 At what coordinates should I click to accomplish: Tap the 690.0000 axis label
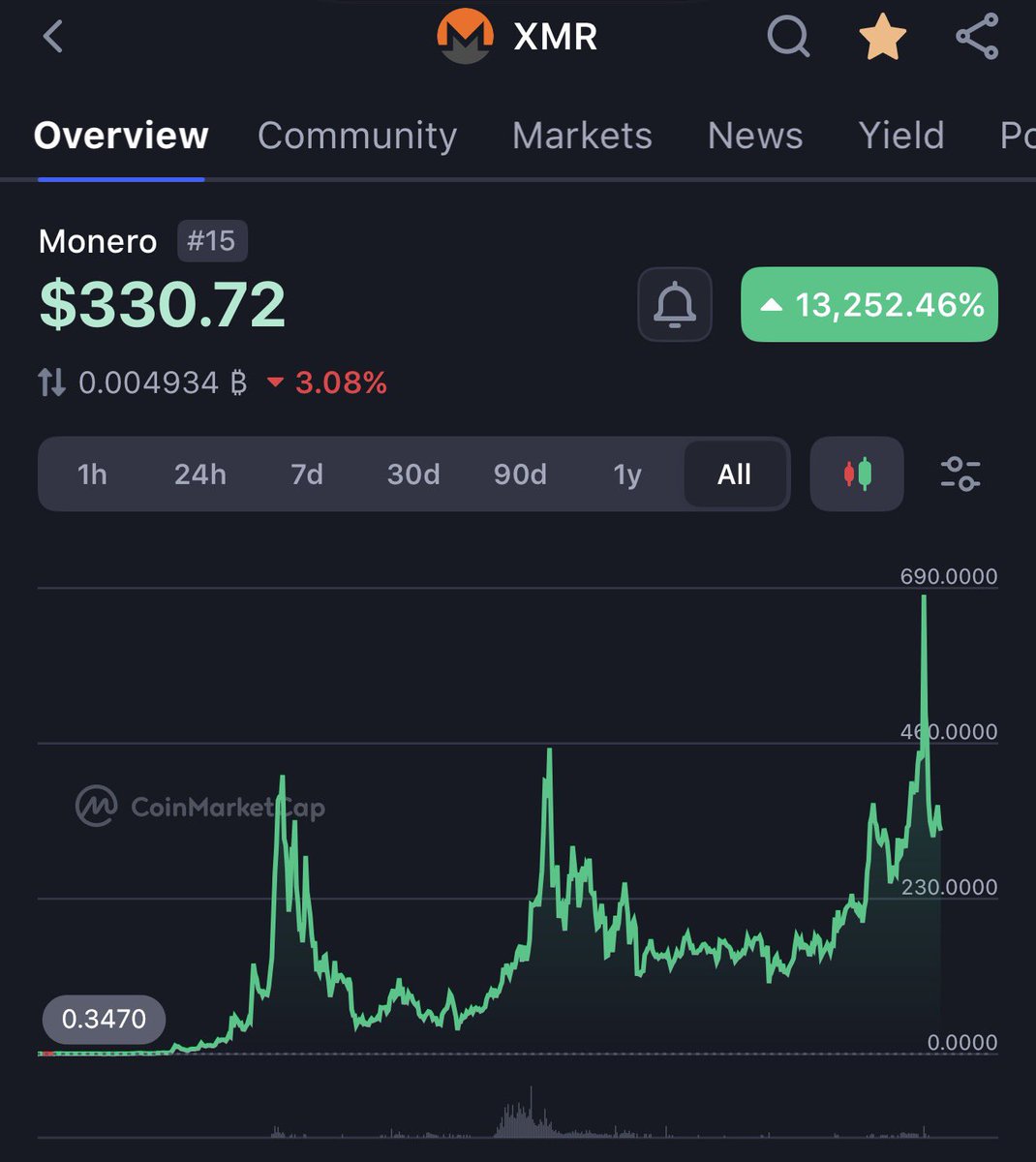click(x=948, y=576)
